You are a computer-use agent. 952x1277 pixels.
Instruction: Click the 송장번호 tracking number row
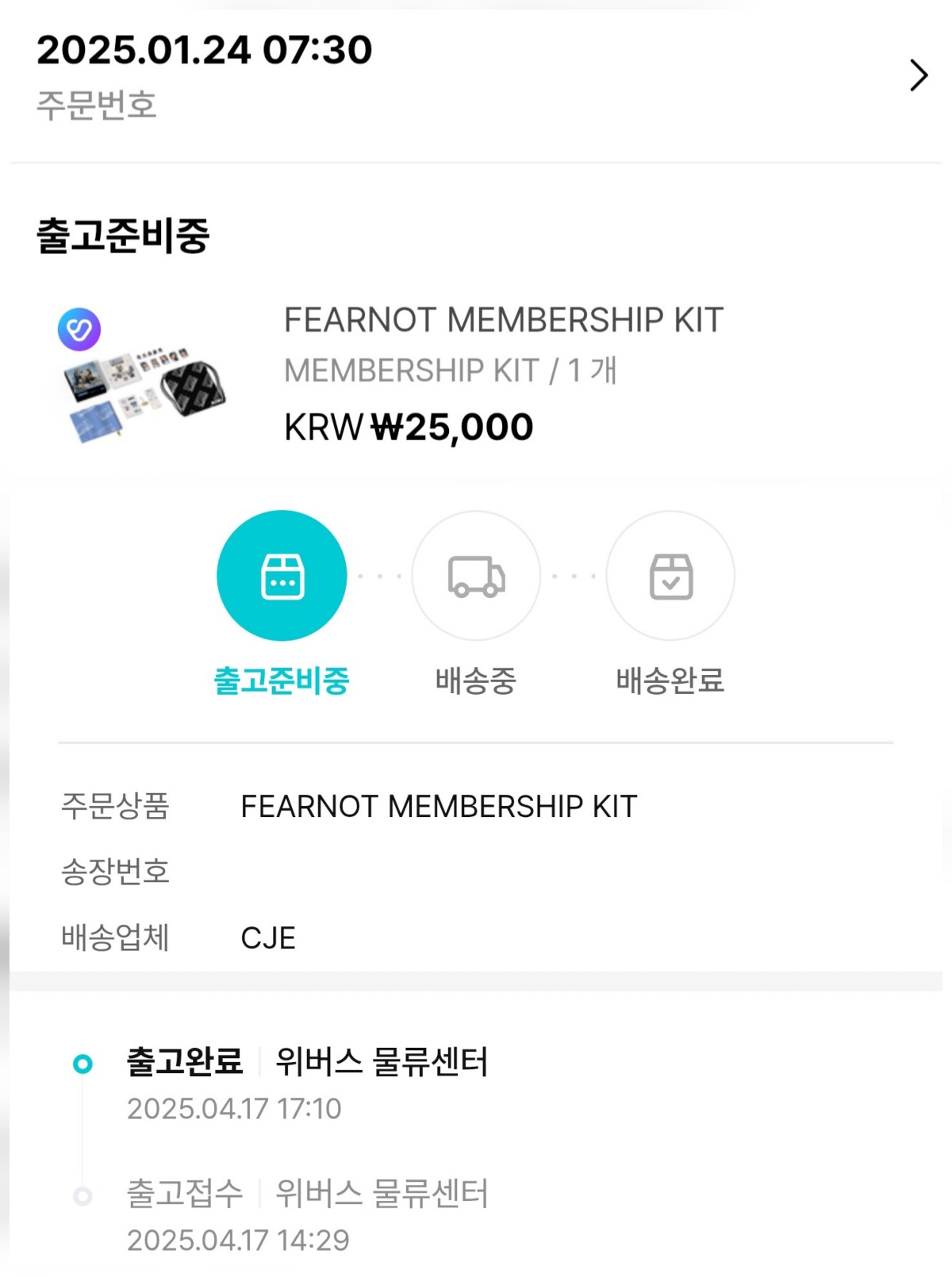[x=116, y=872]
